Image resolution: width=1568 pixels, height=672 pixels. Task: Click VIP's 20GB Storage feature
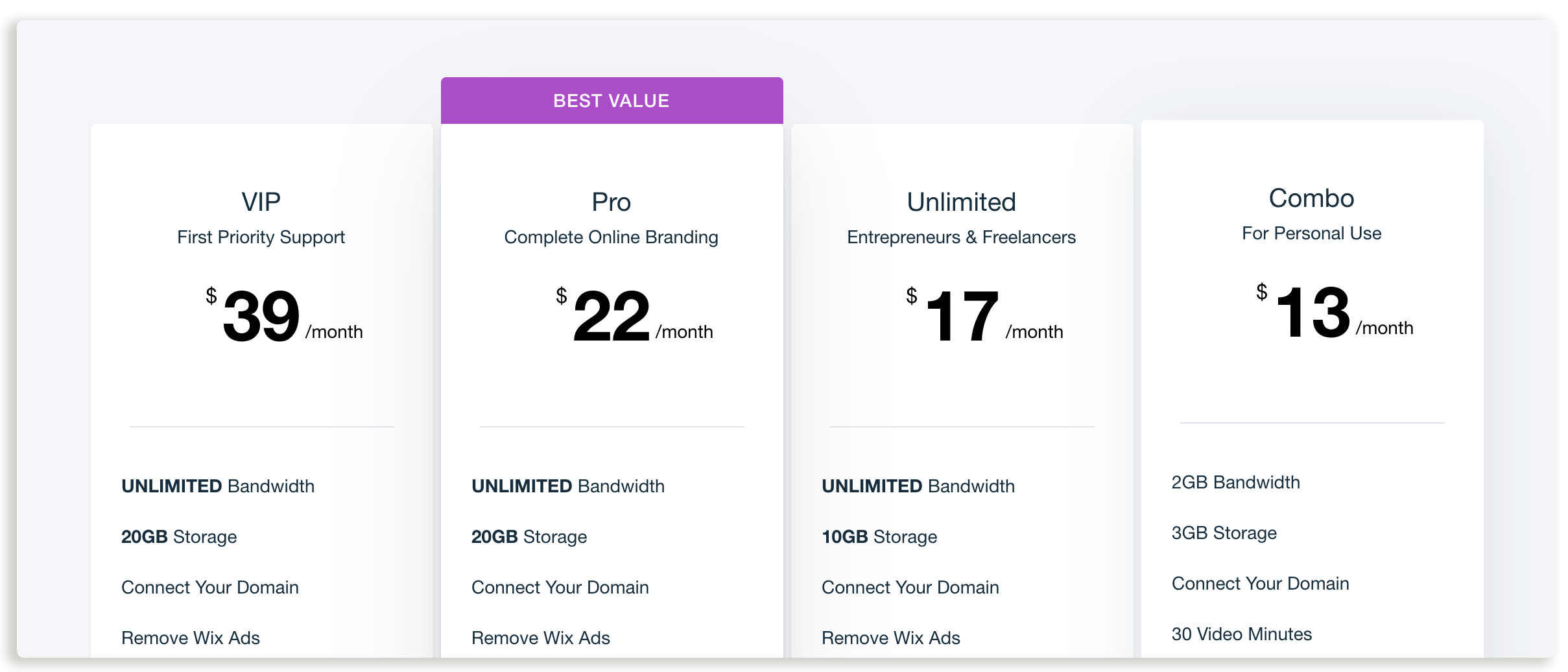pos(179,537)
